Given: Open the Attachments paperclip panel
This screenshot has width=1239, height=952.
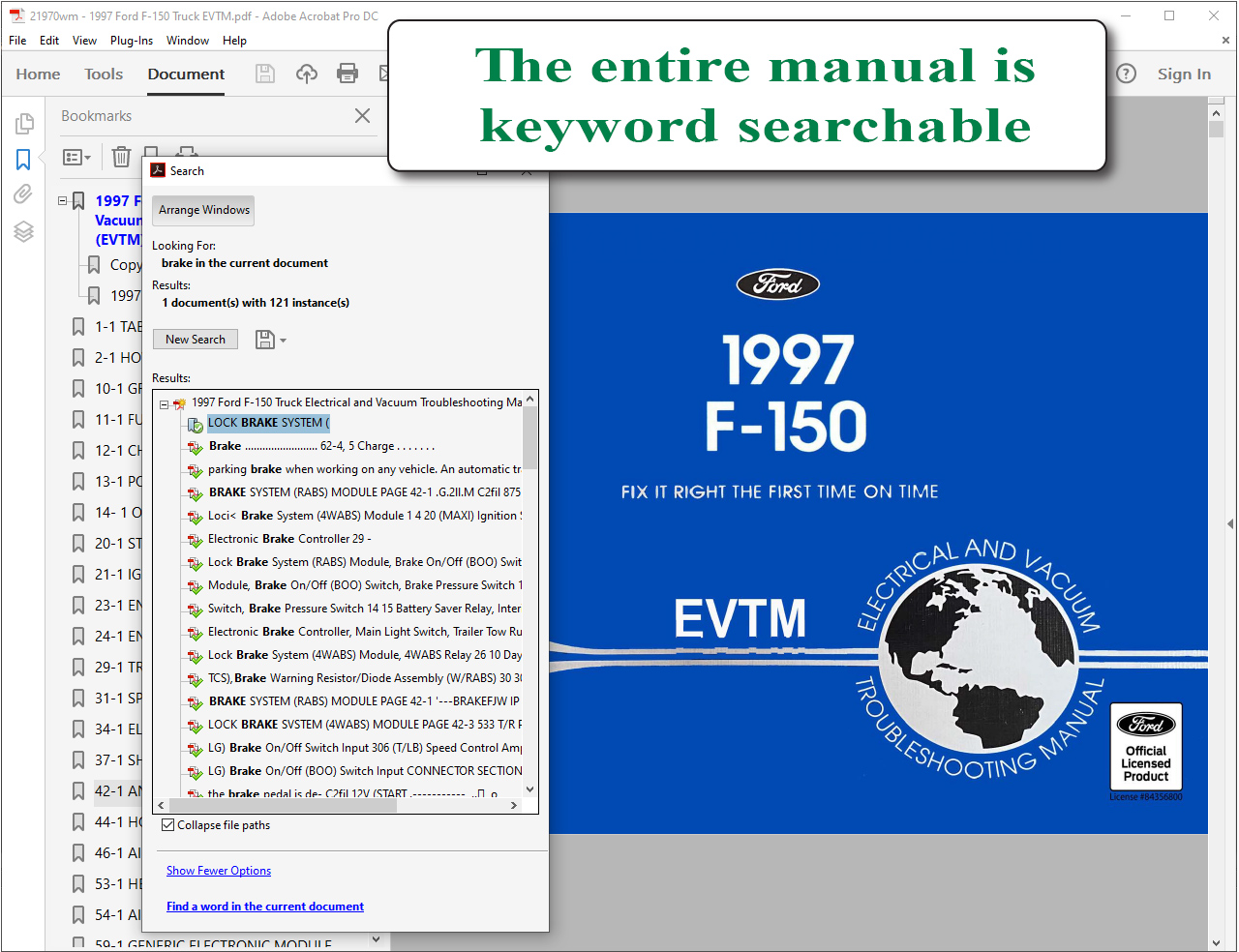Looking at the screenshot, I should pos(23,194).
